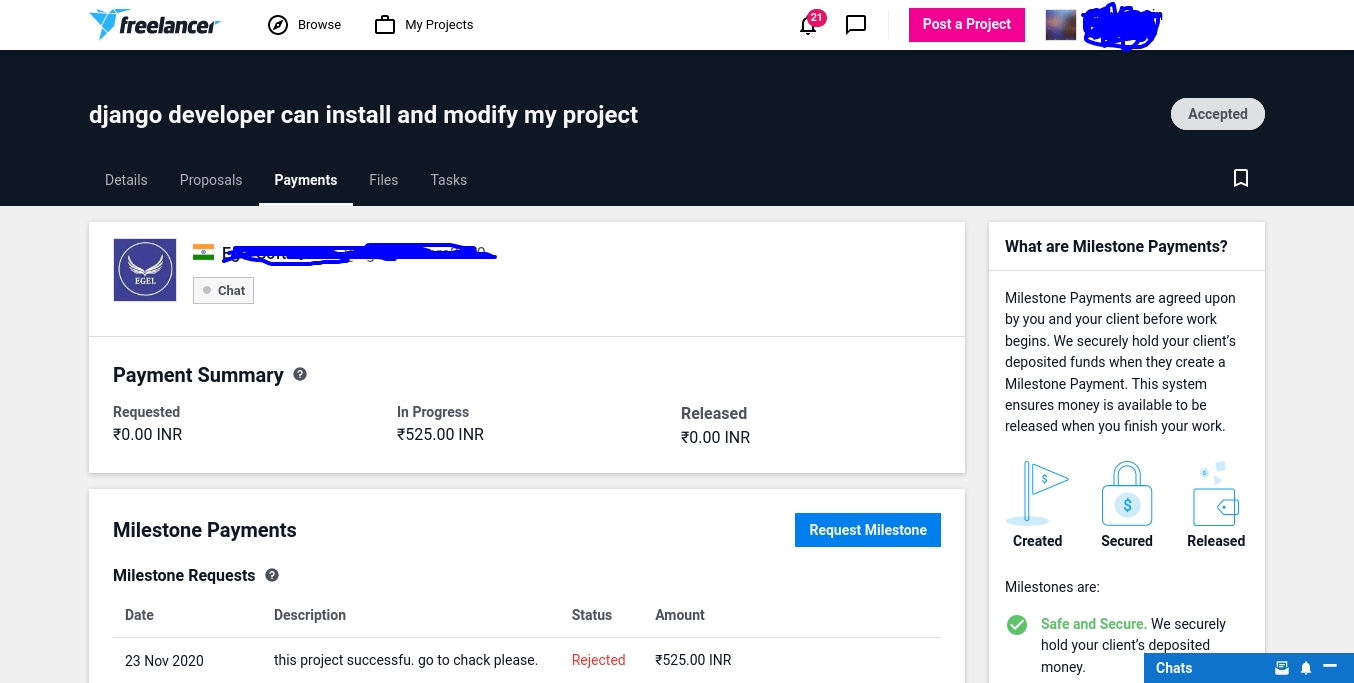Click the Freelancer logo in the header
This screenshot has width=1354, height=683.
154,25
